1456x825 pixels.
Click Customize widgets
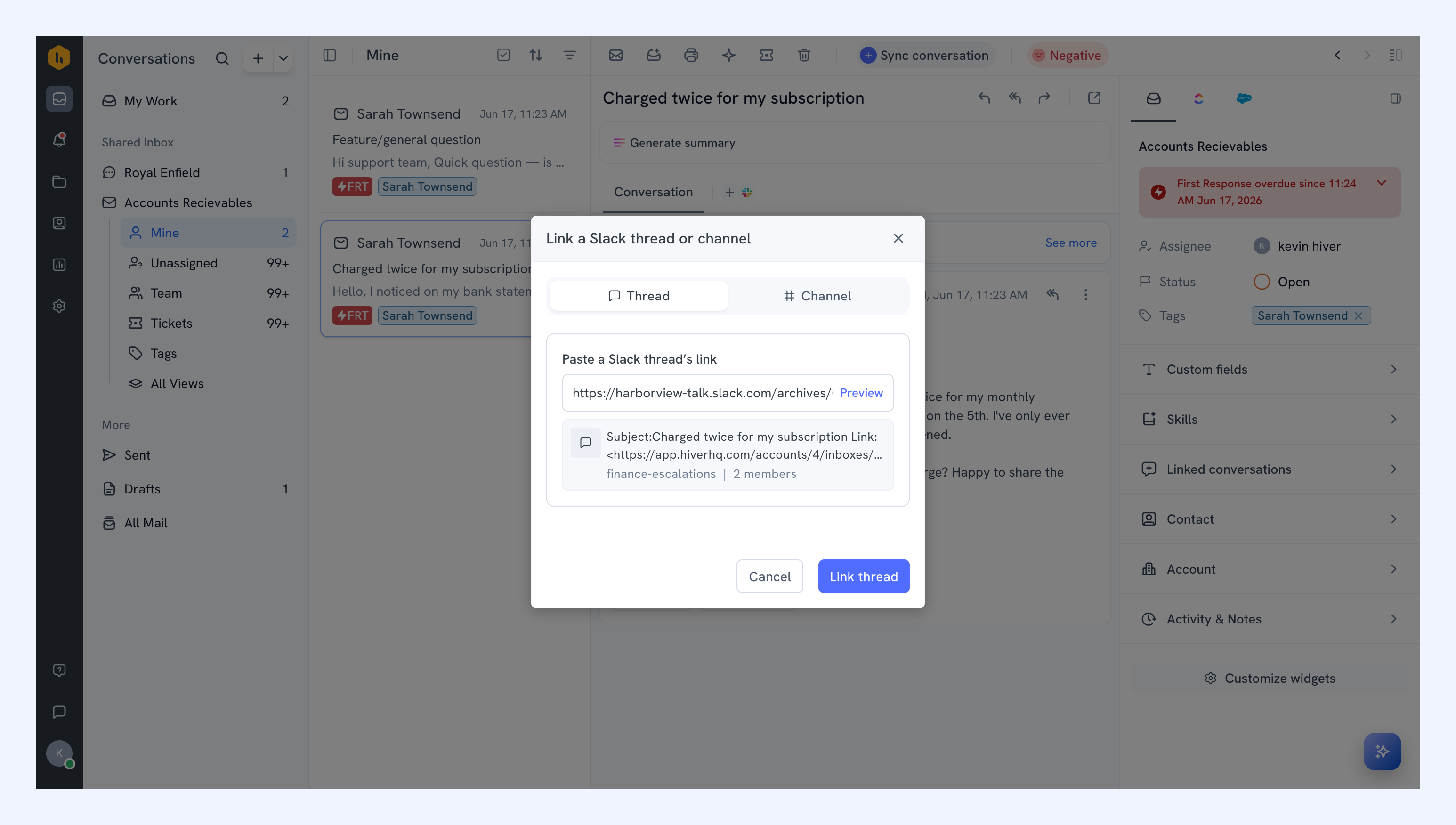(1270, 678)
